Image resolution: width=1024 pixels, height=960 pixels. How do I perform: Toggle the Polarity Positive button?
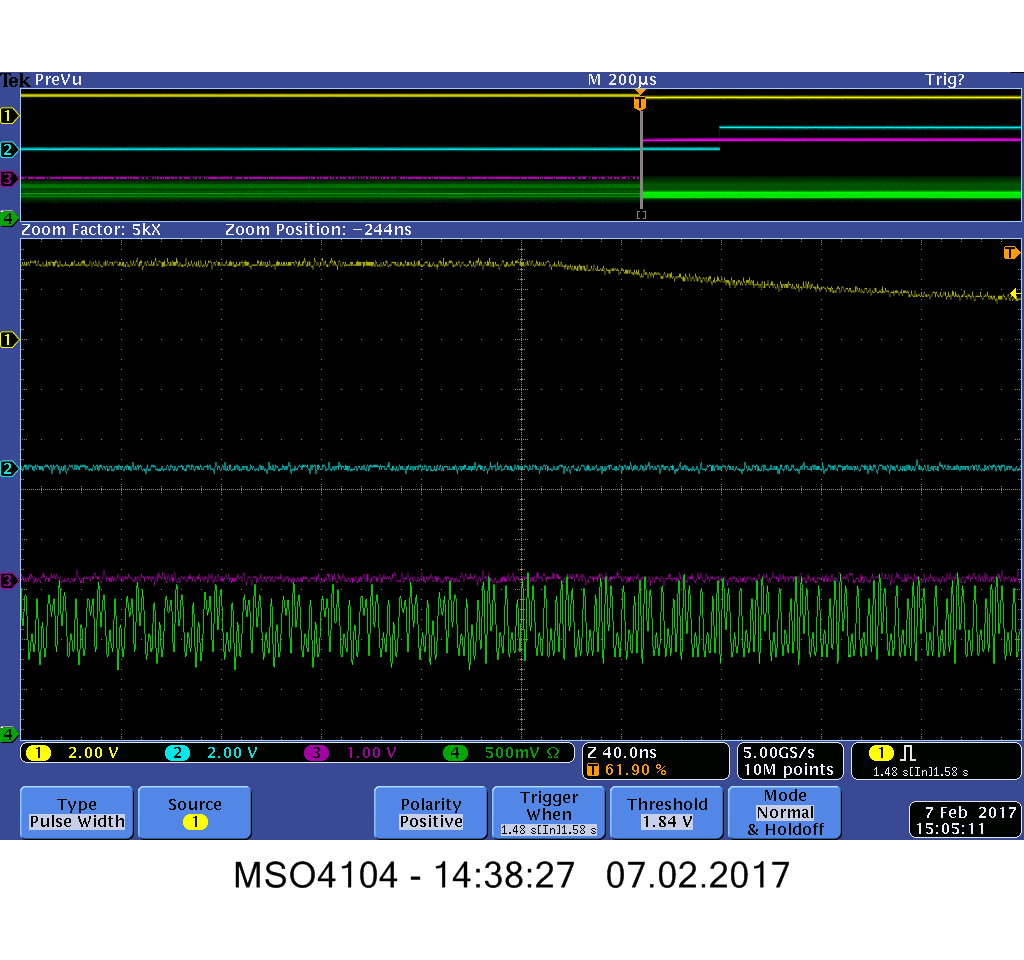(431, 812)
